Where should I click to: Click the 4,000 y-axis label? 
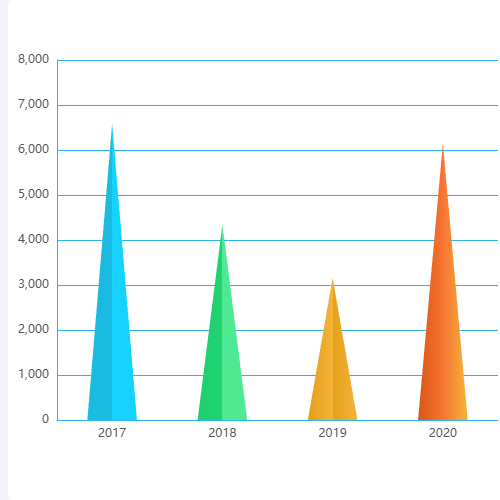33,239
